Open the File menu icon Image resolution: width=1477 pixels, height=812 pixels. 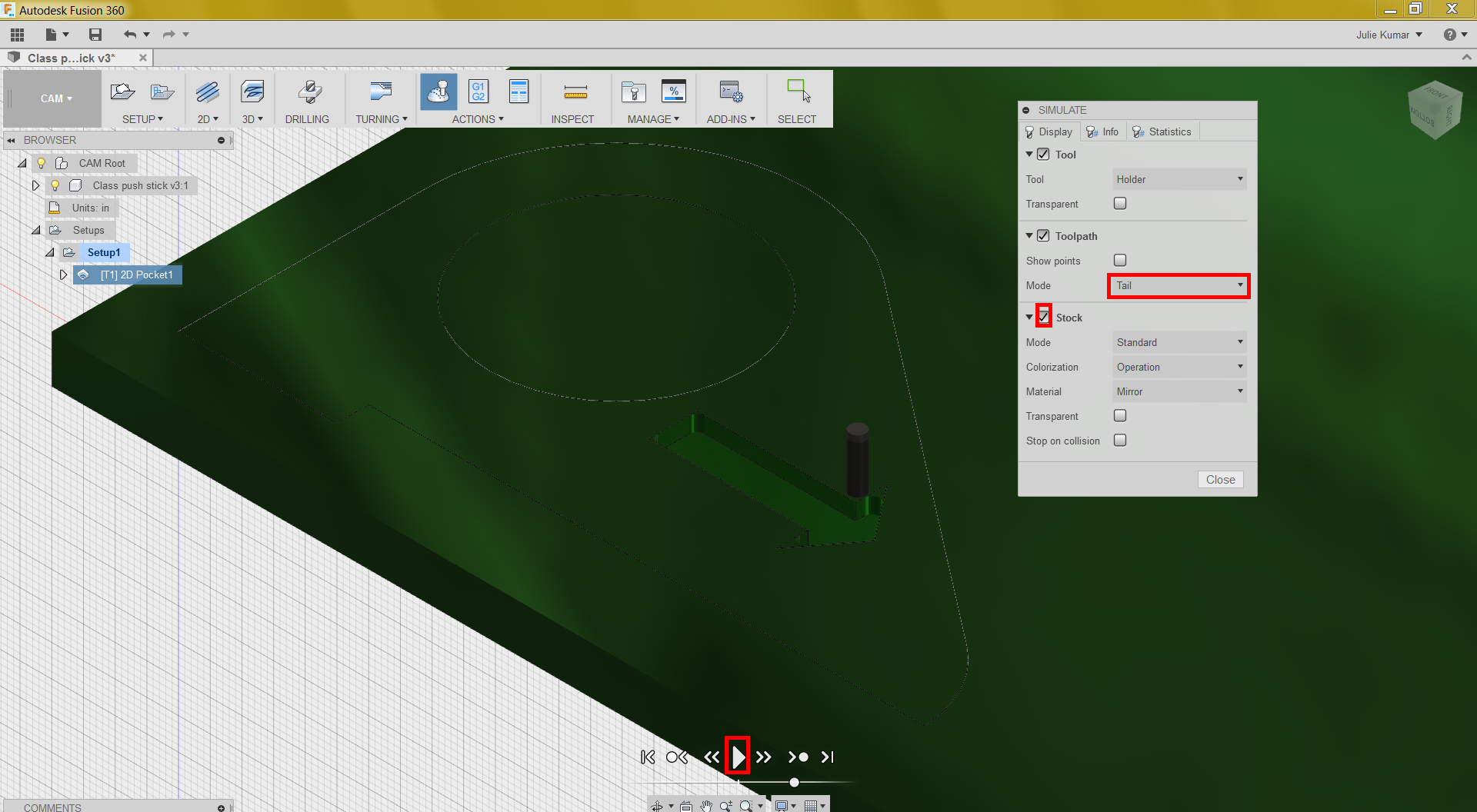[x=51, y=35]
